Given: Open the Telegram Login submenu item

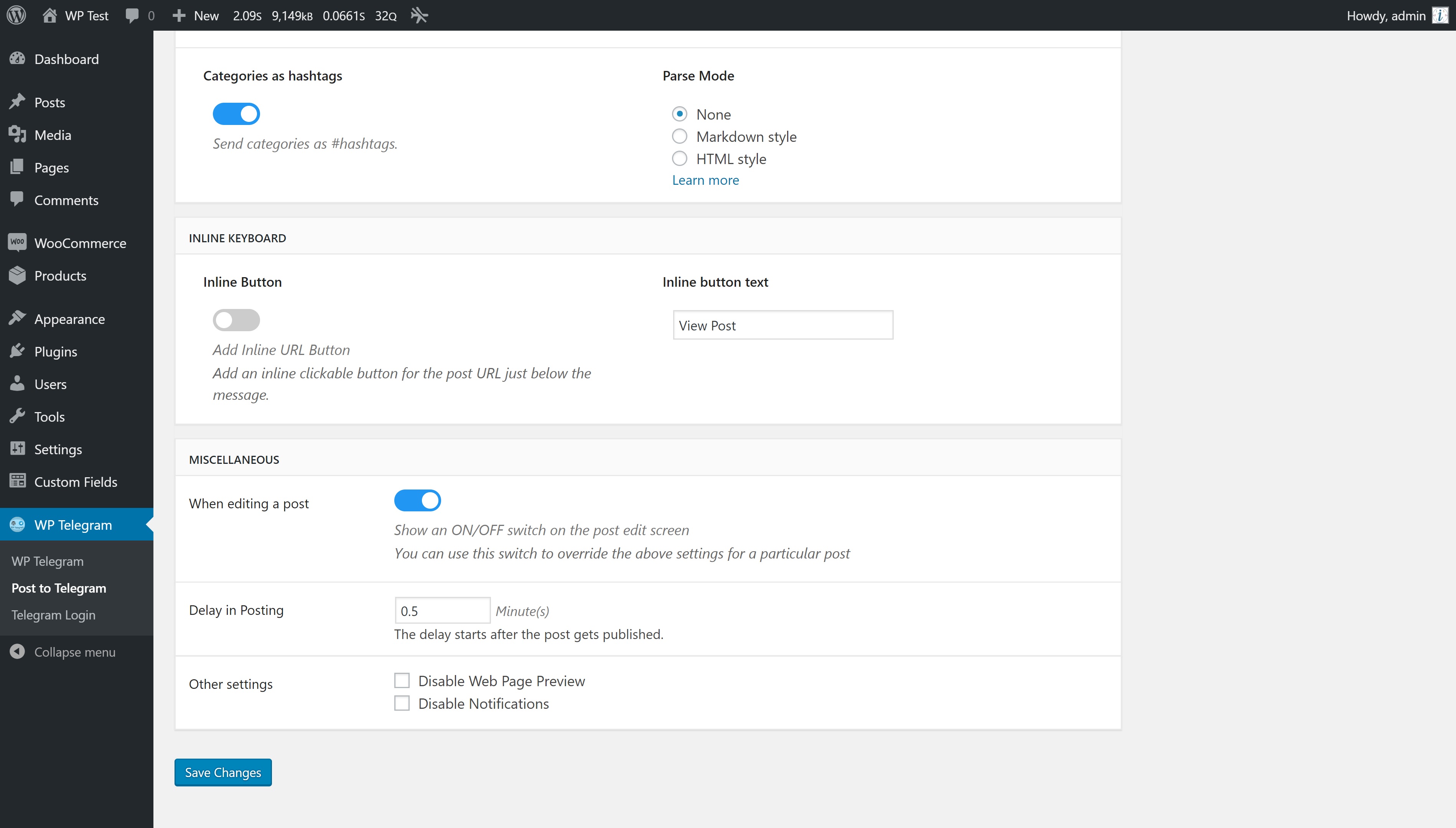Looking at the screenshot, I should click(53, 615).
